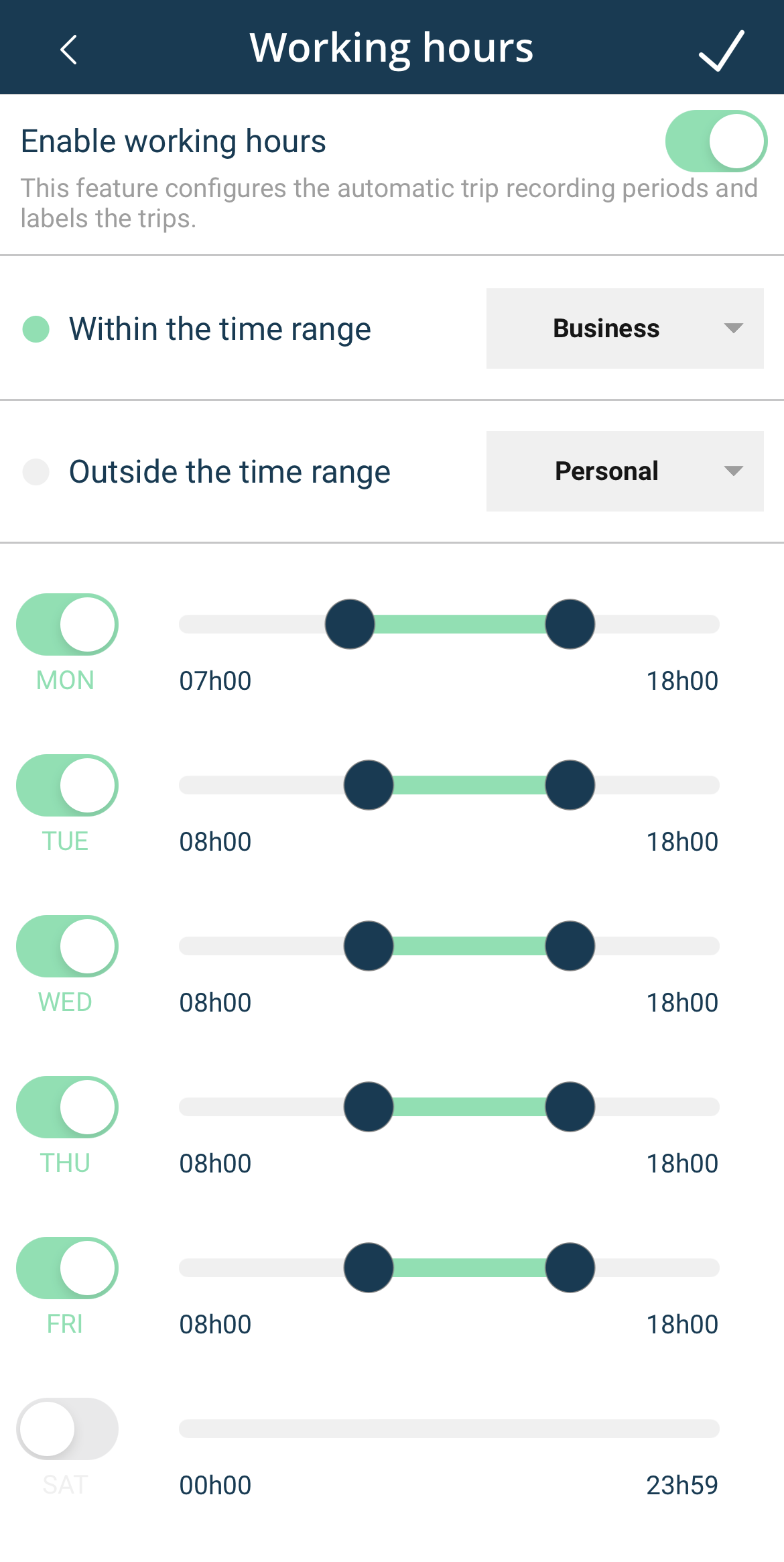
Task: Click the Friday end time slider handle
Action: pyautogui.click(x=570, y=1268)
